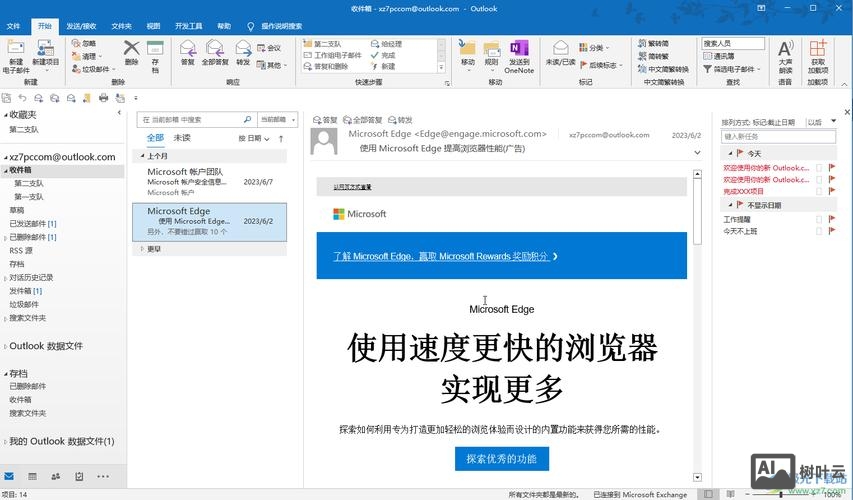This screenshot has width=853, height=500.
Task: Open the 其他 respond dropdown
Action: point(271,65)
